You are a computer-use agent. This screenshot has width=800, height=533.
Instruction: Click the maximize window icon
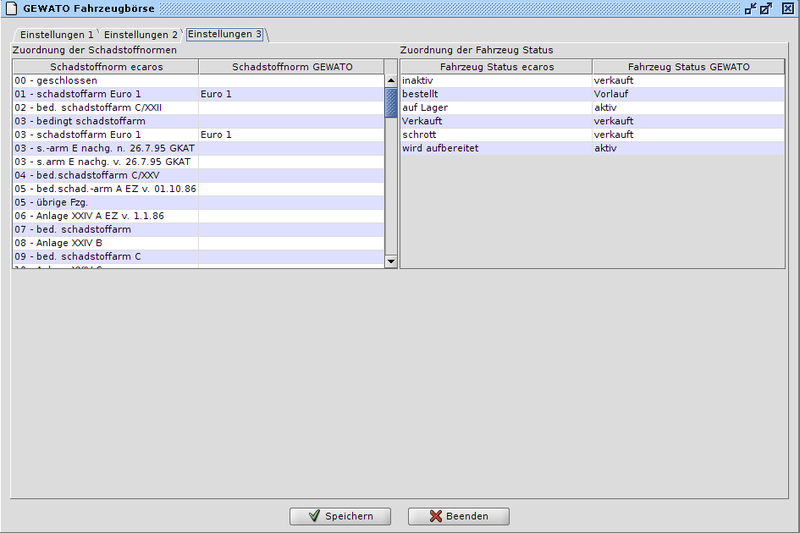pos(767,9)
